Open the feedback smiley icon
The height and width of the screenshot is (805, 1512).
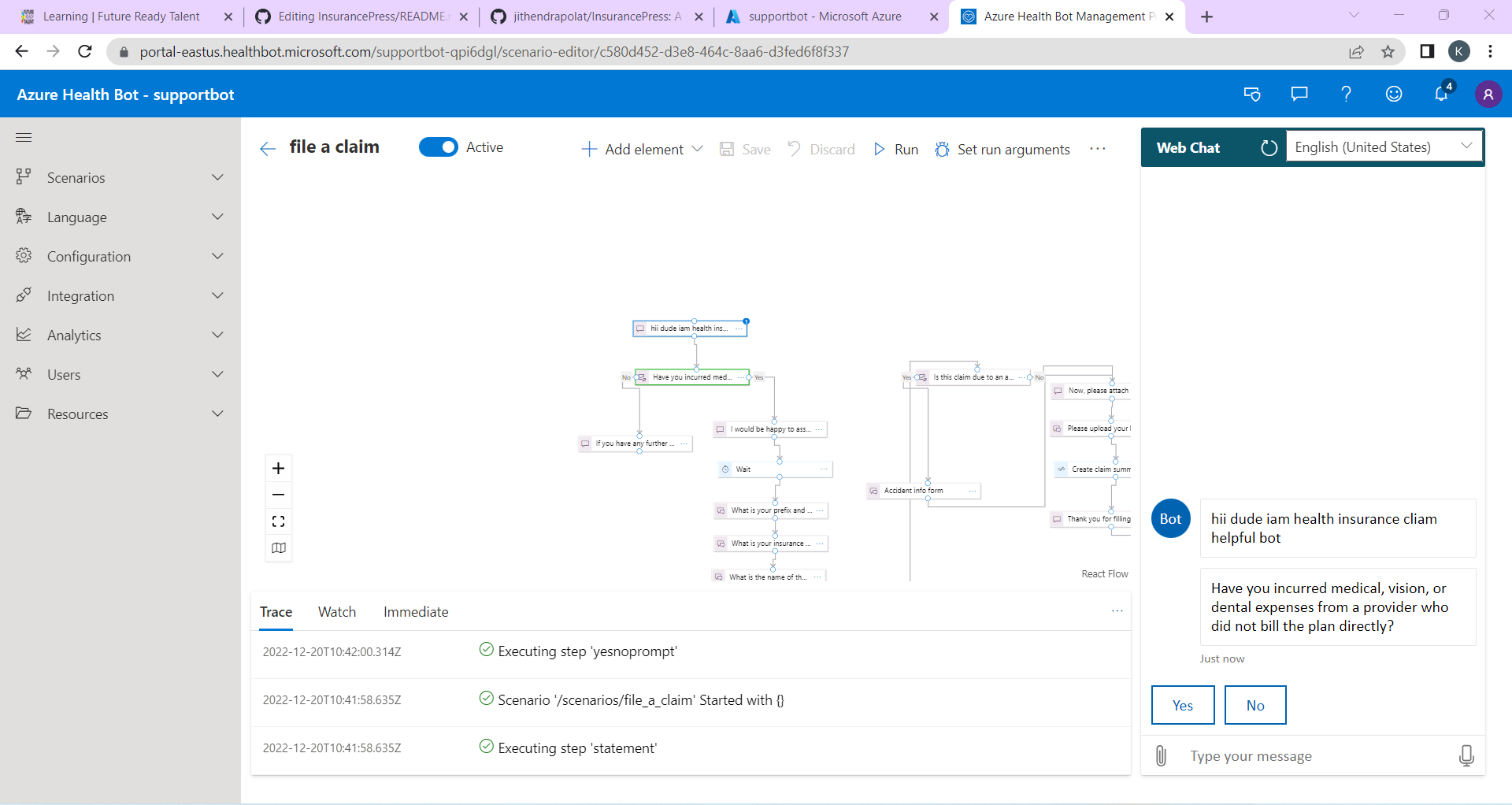[1394, 95]
